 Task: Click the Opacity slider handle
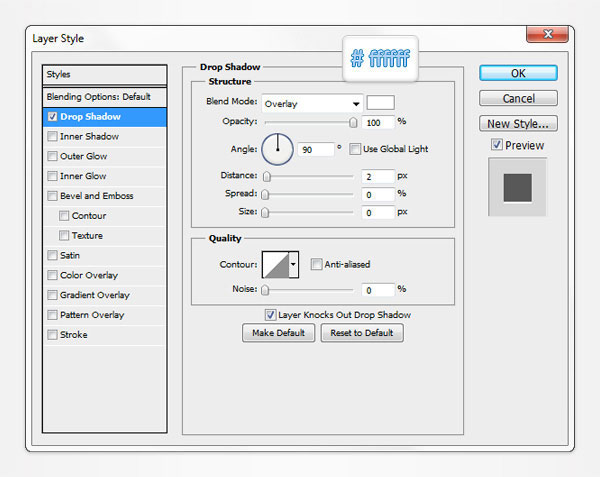coord(353,122)
